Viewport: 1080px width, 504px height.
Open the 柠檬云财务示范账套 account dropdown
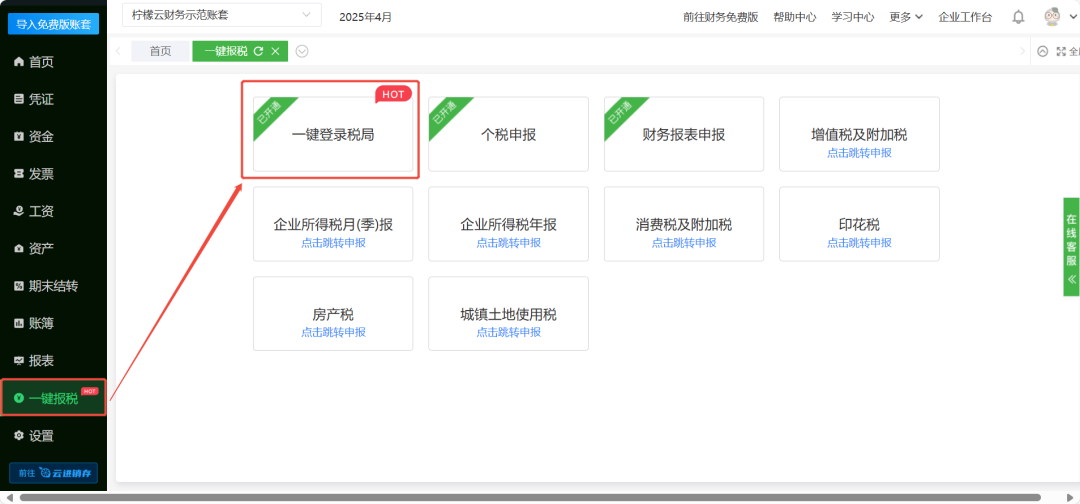[221, 15]
